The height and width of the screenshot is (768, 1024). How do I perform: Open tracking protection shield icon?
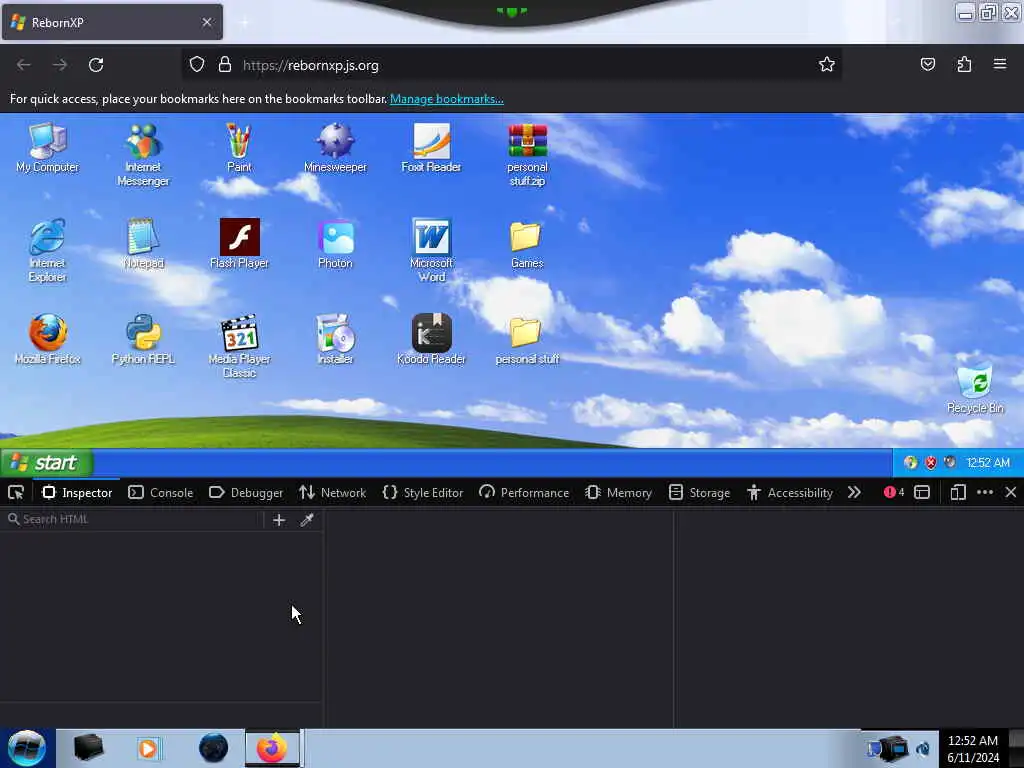point(197,65)
